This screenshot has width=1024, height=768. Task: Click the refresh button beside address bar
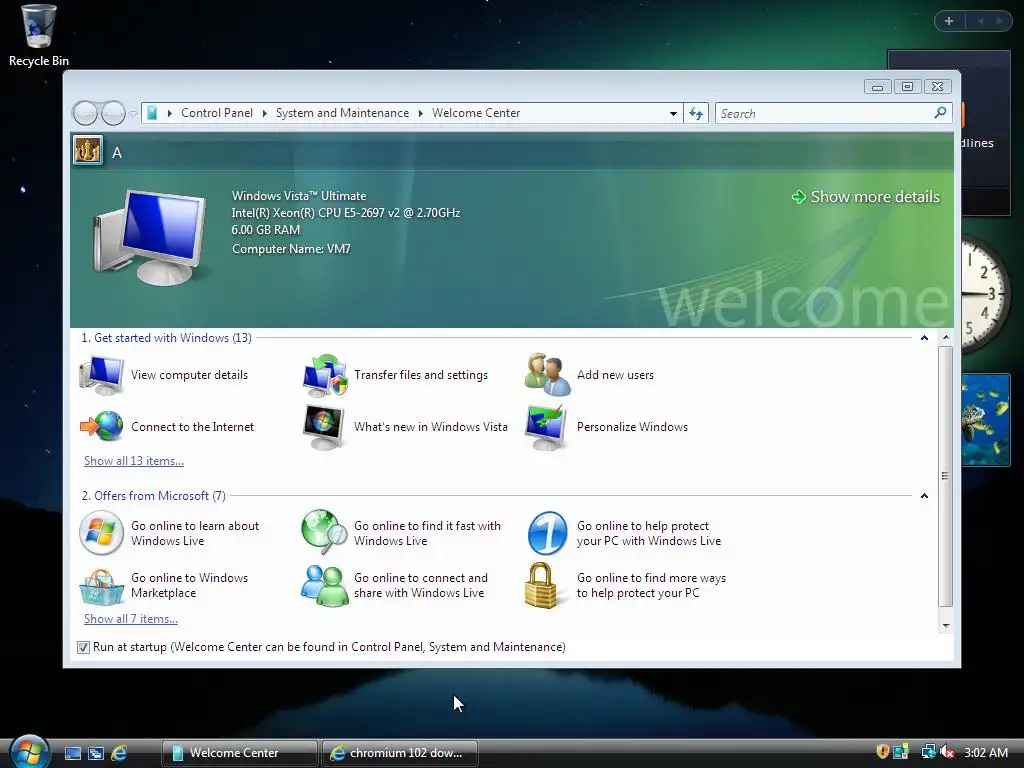[x=696, y=114]
